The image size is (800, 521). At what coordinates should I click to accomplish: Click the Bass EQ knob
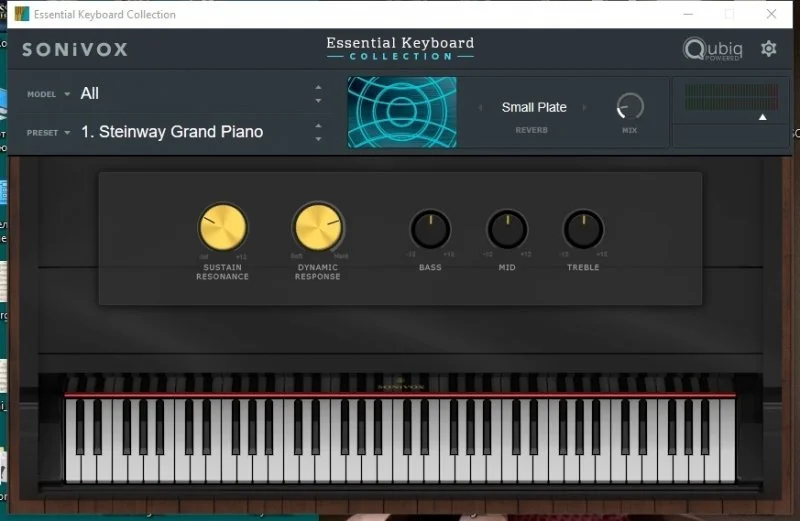tap(430, 230)
